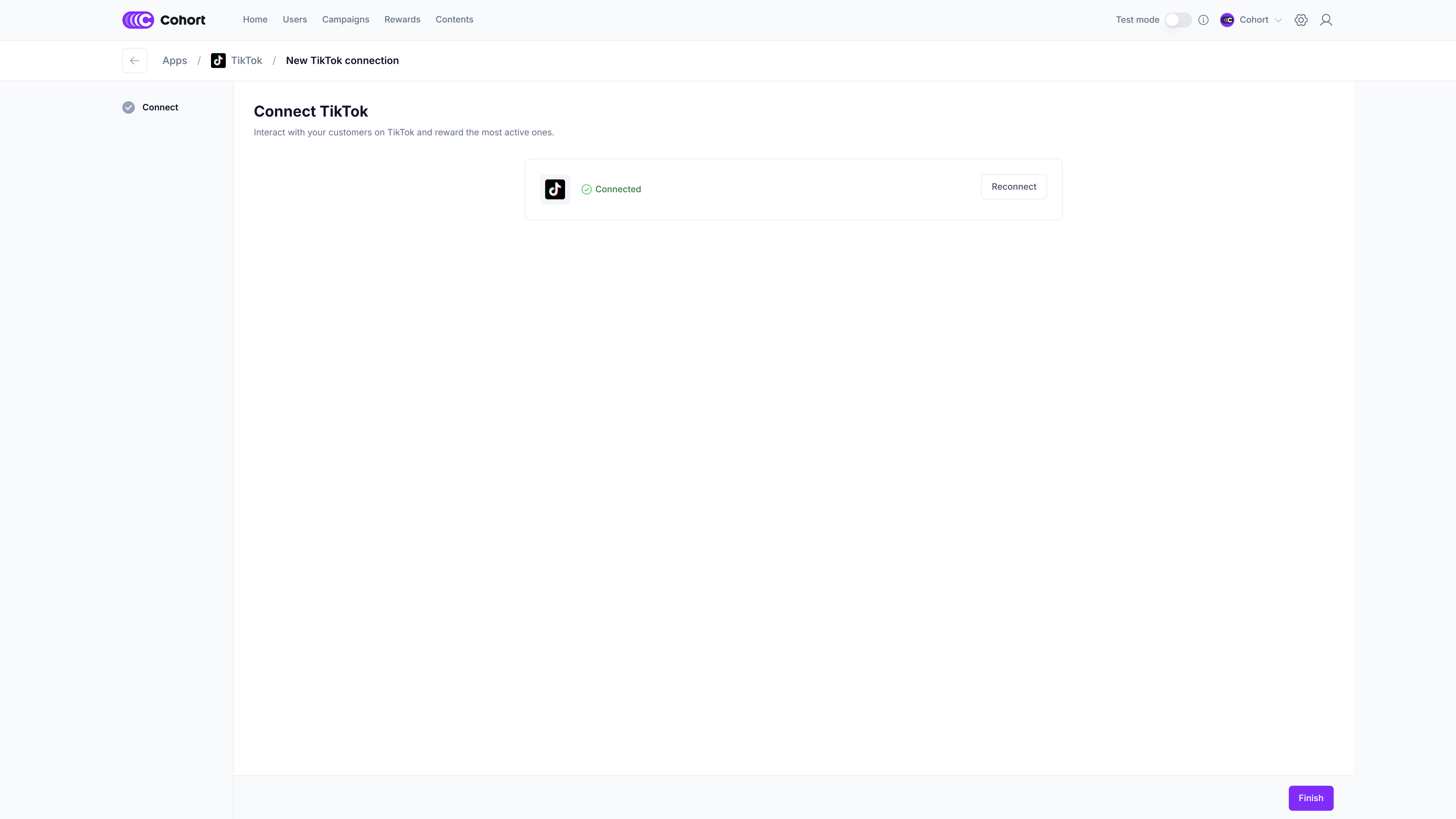Click the back arrow button
The height and width of the screenshot is (819, 1456).
[135, 61]
